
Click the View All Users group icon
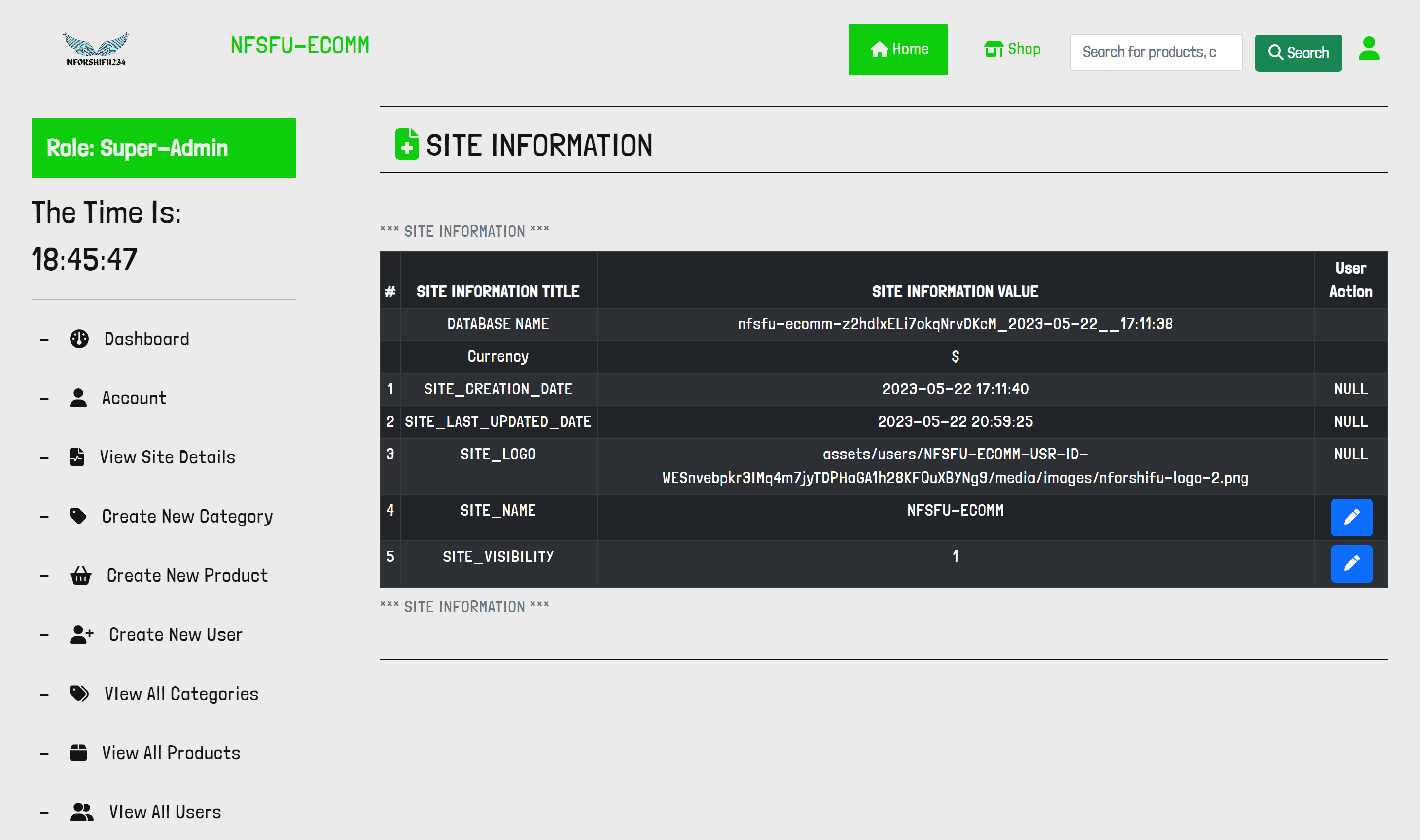(x=81, y=812)
